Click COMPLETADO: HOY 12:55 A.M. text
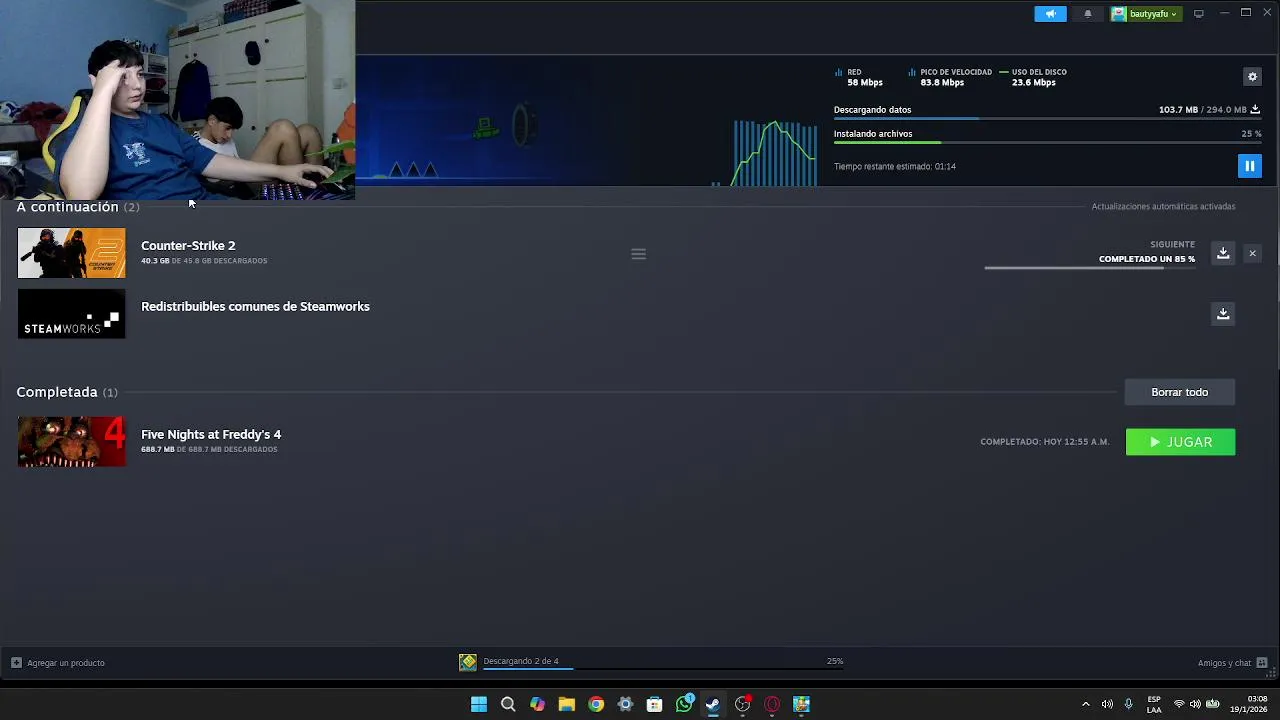Screen dimensions: 1280x720 [1045, 442]
